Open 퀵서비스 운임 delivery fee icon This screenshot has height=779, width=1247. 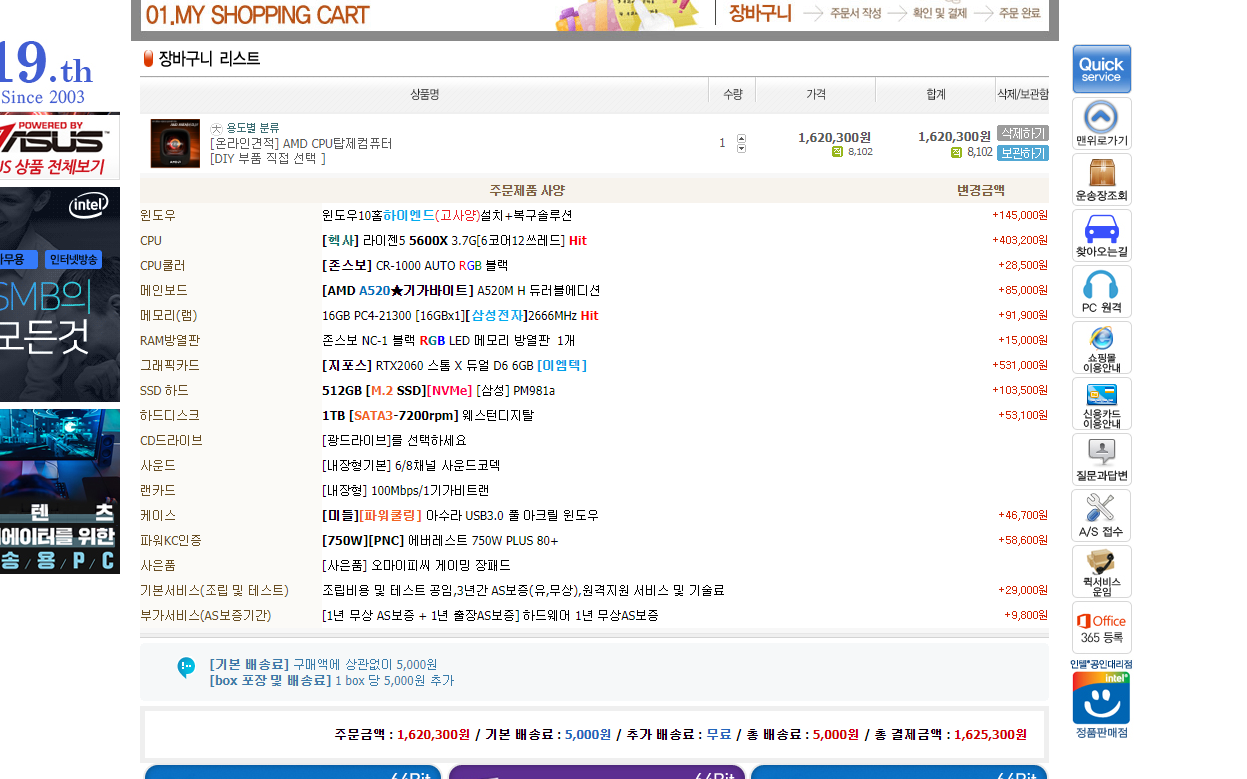tap(1101, 572)
